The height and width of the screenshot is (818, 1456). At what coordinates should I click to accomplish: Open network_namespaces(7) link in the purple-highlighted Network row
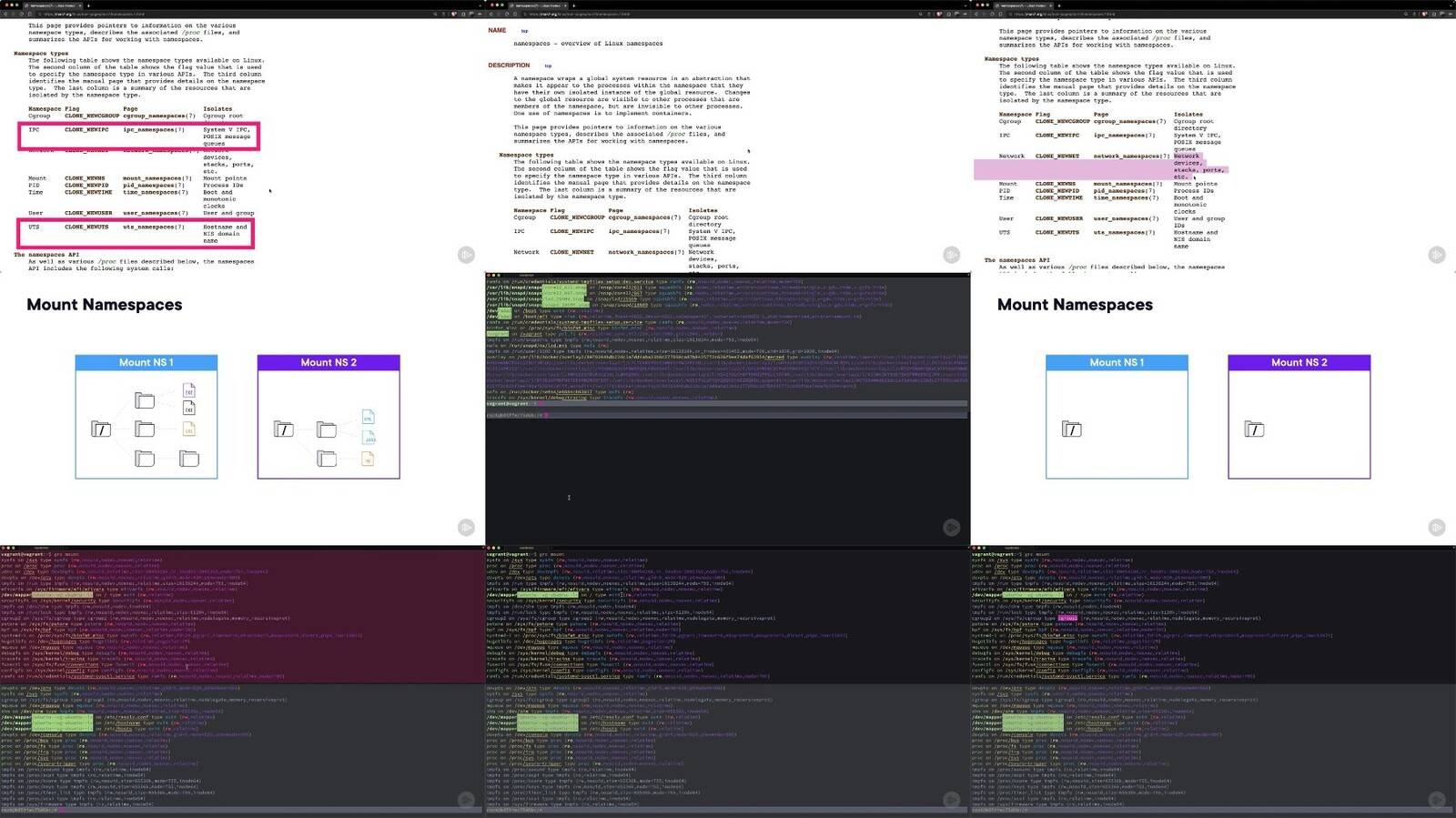coord(1131,156)
